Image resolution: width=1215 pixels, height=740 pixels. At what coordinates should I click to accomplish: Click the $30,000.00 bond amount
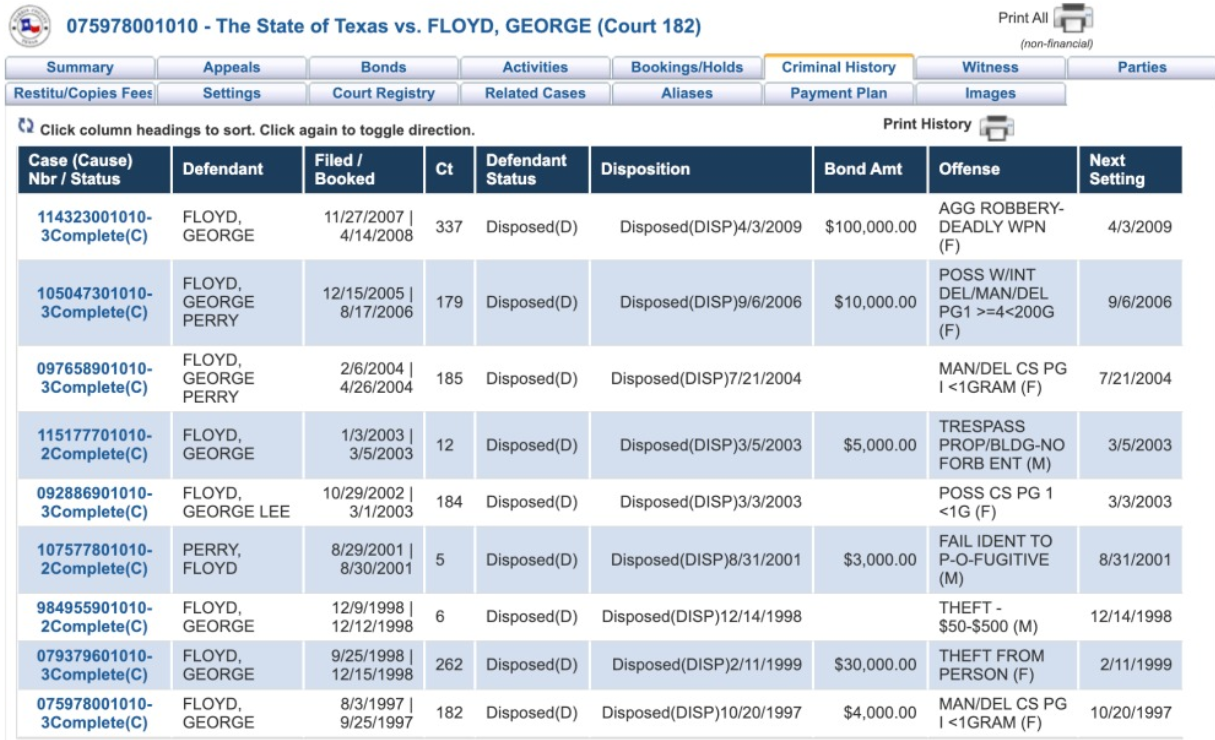point(875,665)
